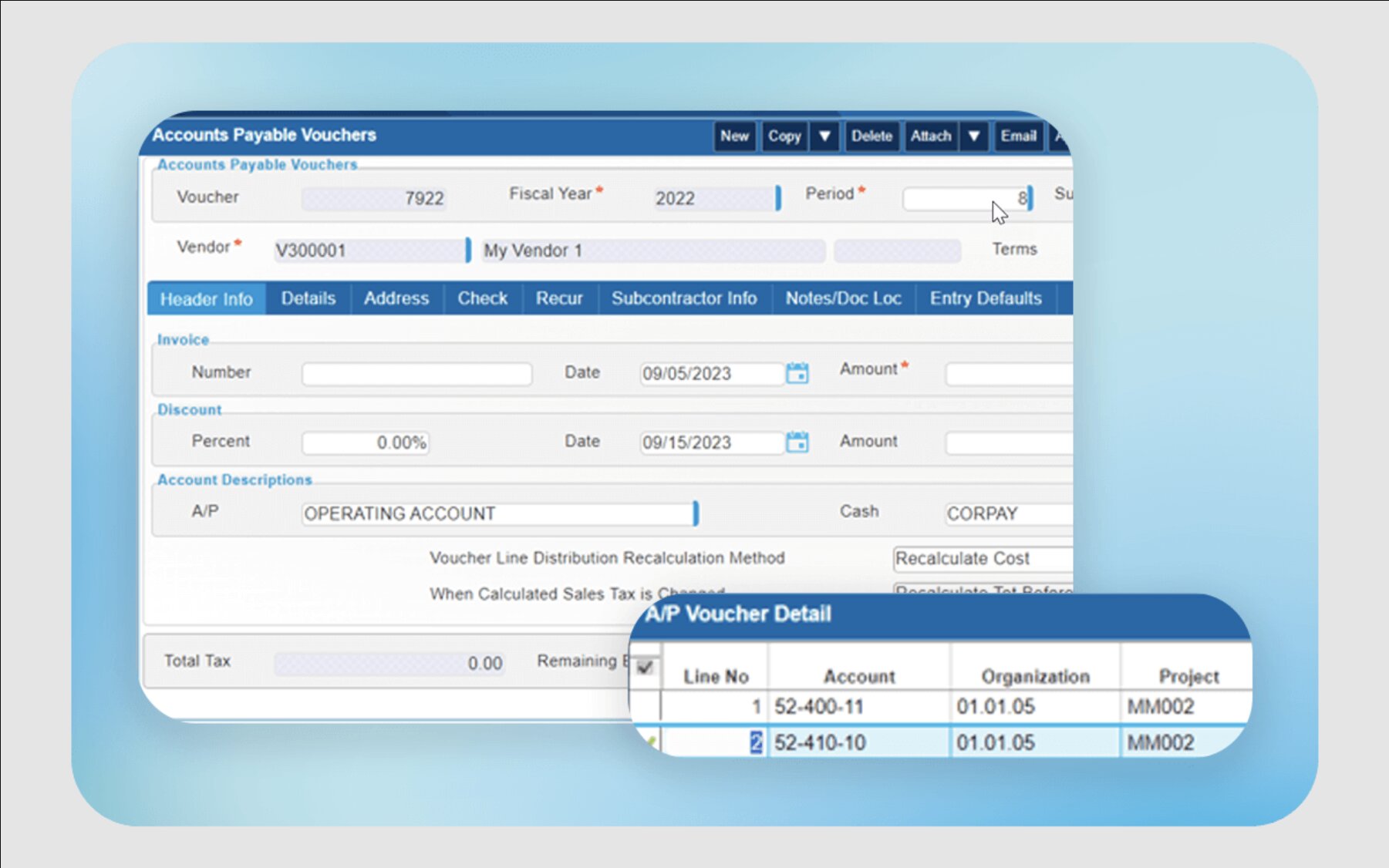Open the Discount Date calendar picker
Image resolution: width=1389 pixels, height=868 pixels.
[797, 442]
